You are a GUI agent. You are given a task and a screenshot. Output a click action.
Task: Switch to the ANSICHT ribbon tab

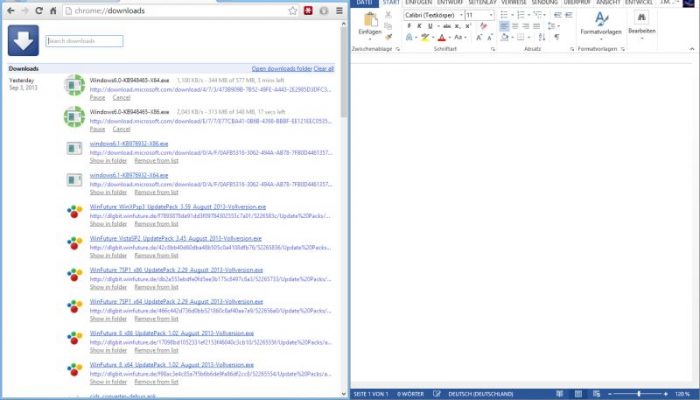pos(608,3)
